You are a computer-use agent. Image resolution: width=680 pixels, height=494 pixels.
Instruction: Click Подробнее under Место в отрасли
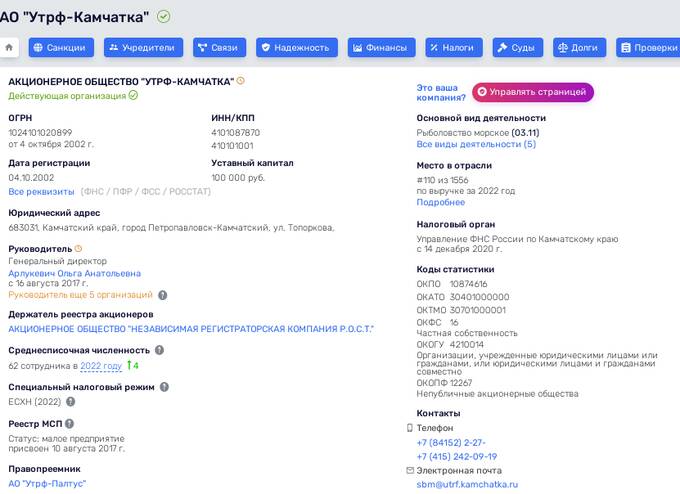click(441, 202)
